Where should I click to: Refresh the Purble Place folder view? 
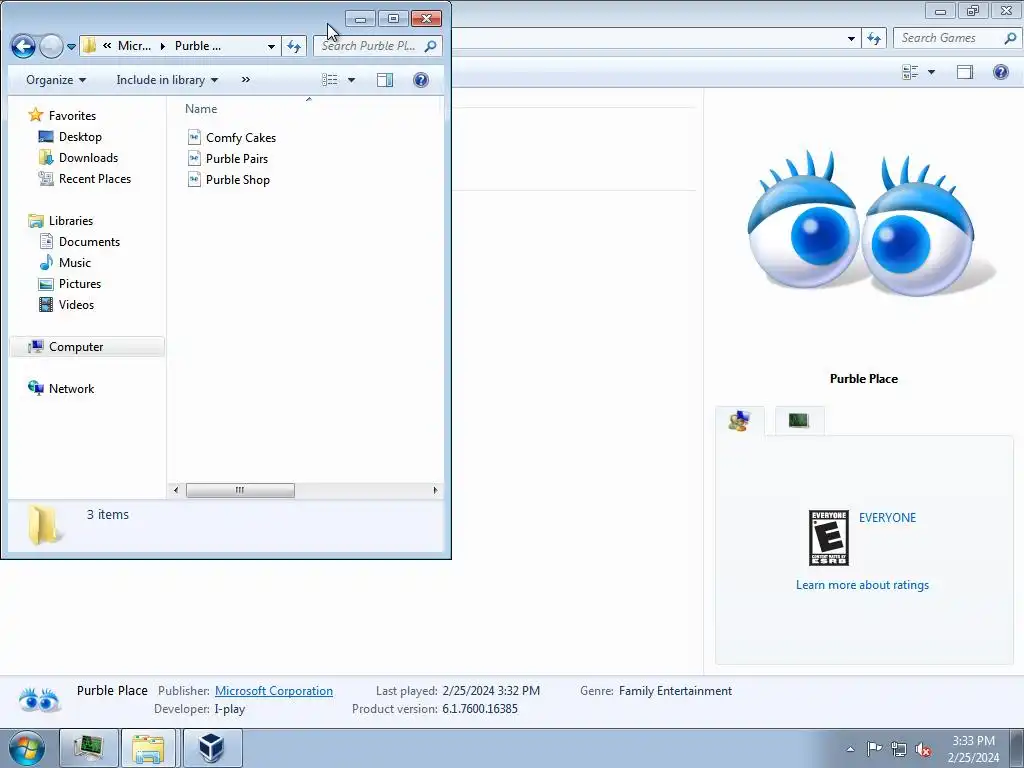click(294, 46)
